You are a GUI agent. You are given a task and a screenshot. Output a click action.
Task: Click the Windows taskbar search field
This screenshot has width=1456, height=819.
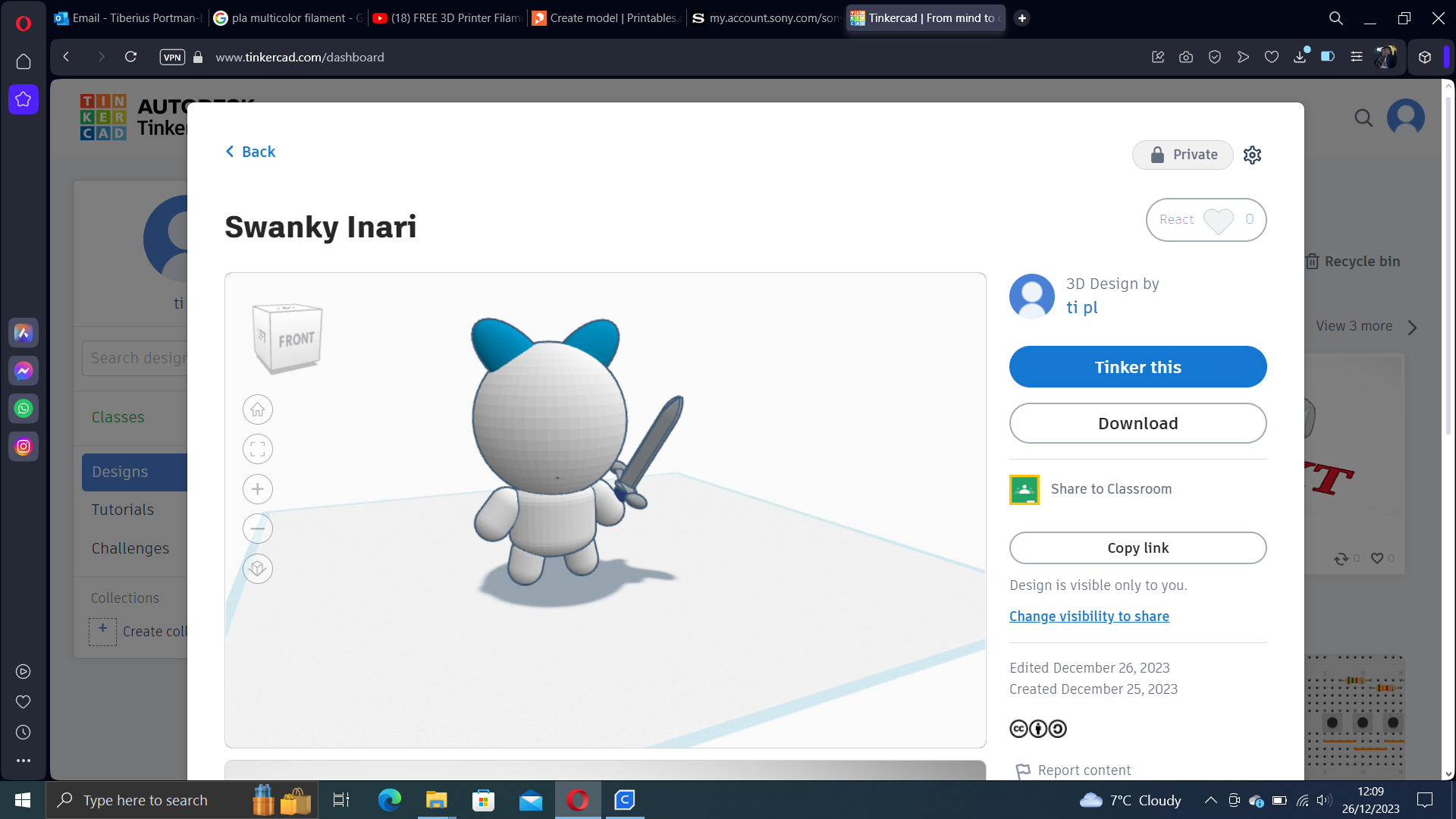click(x=152, y=800)
